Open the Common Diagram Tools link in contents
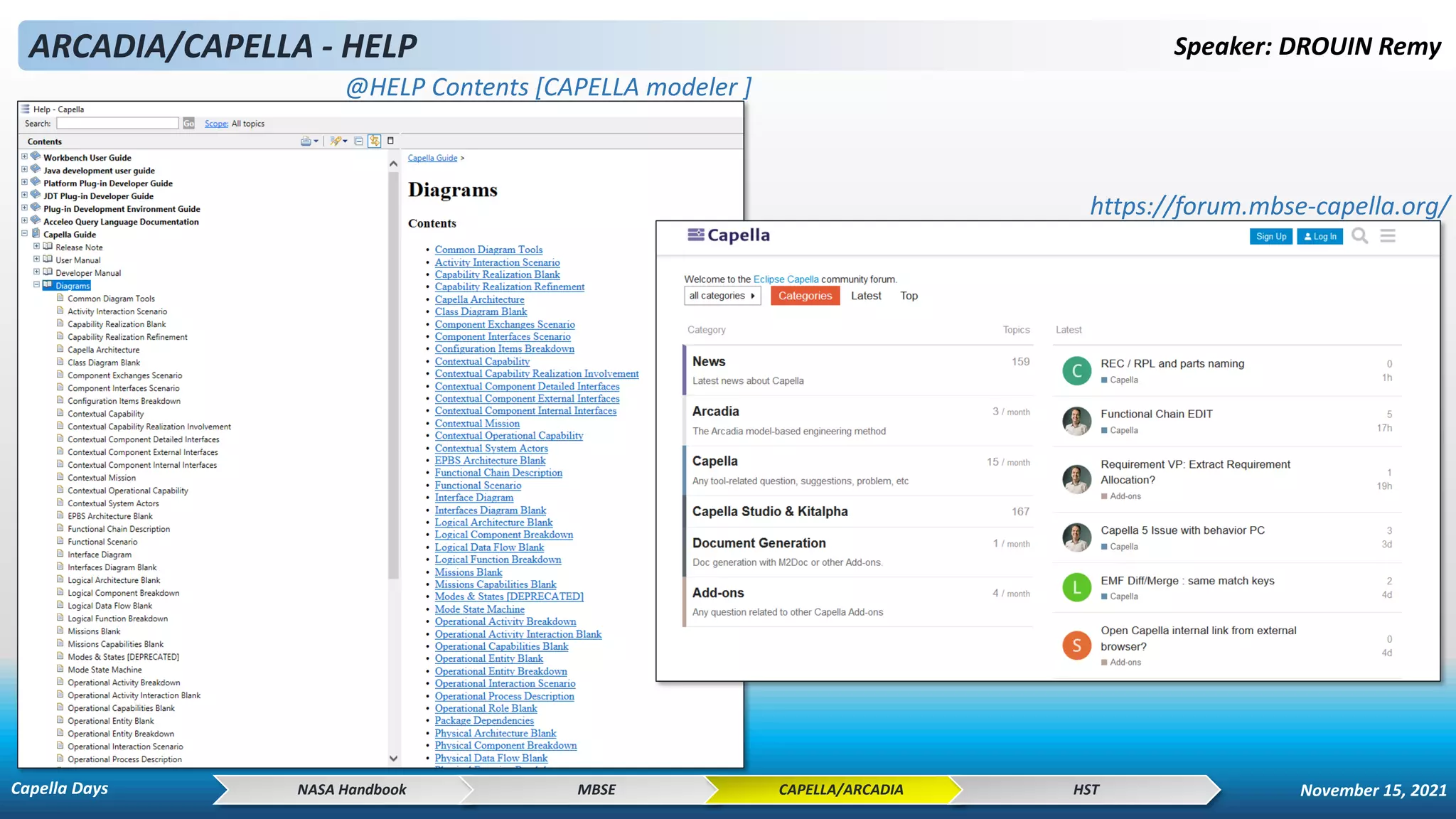This screenshot has width=1456, height=819. pyautogui.click(x=488, y=250)
